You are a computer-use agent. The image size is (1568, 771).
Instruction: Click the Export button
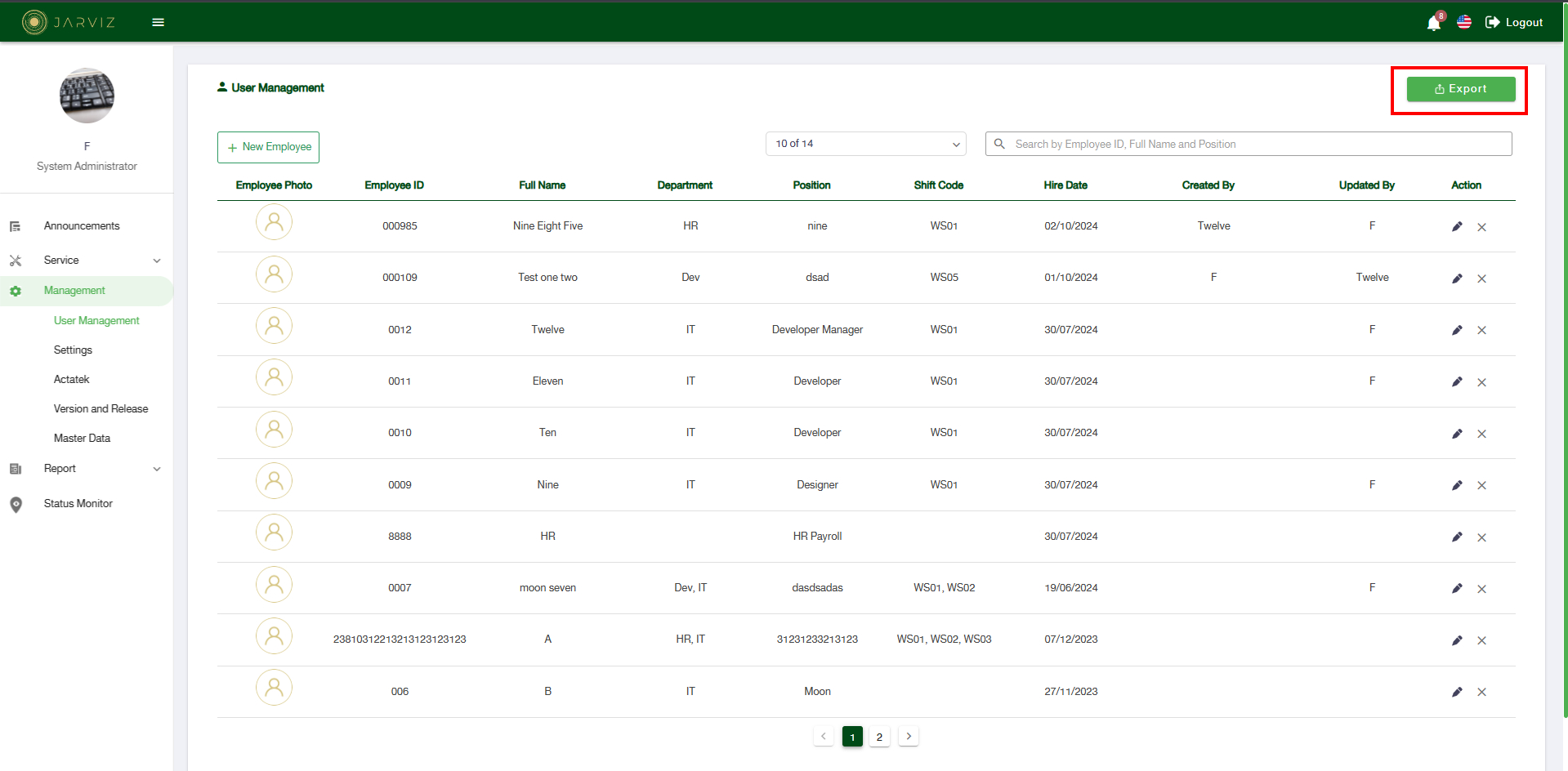pos(1460,89)
